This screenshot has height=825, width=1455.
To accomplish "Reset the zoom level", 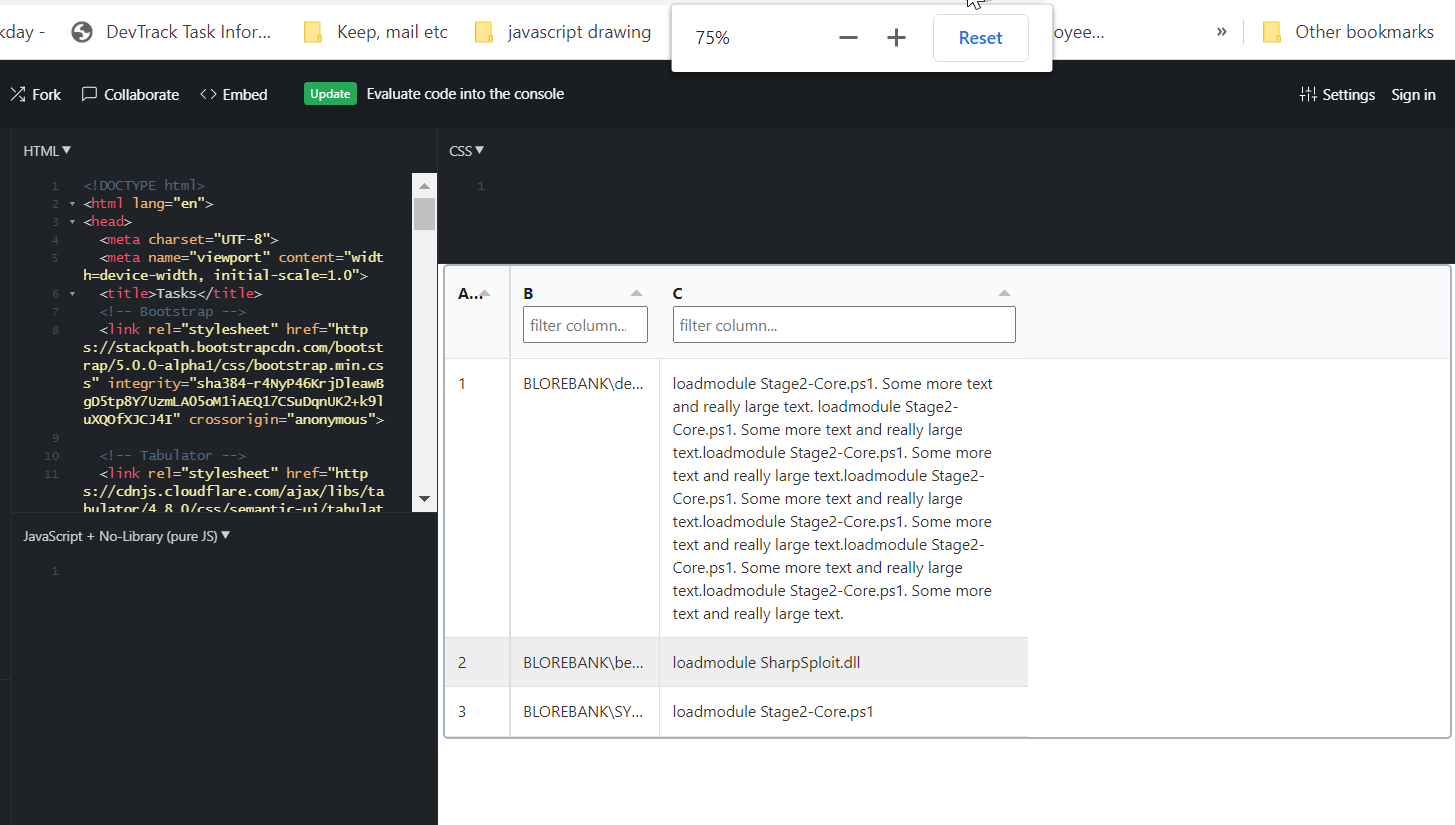I will coord(980,38).
